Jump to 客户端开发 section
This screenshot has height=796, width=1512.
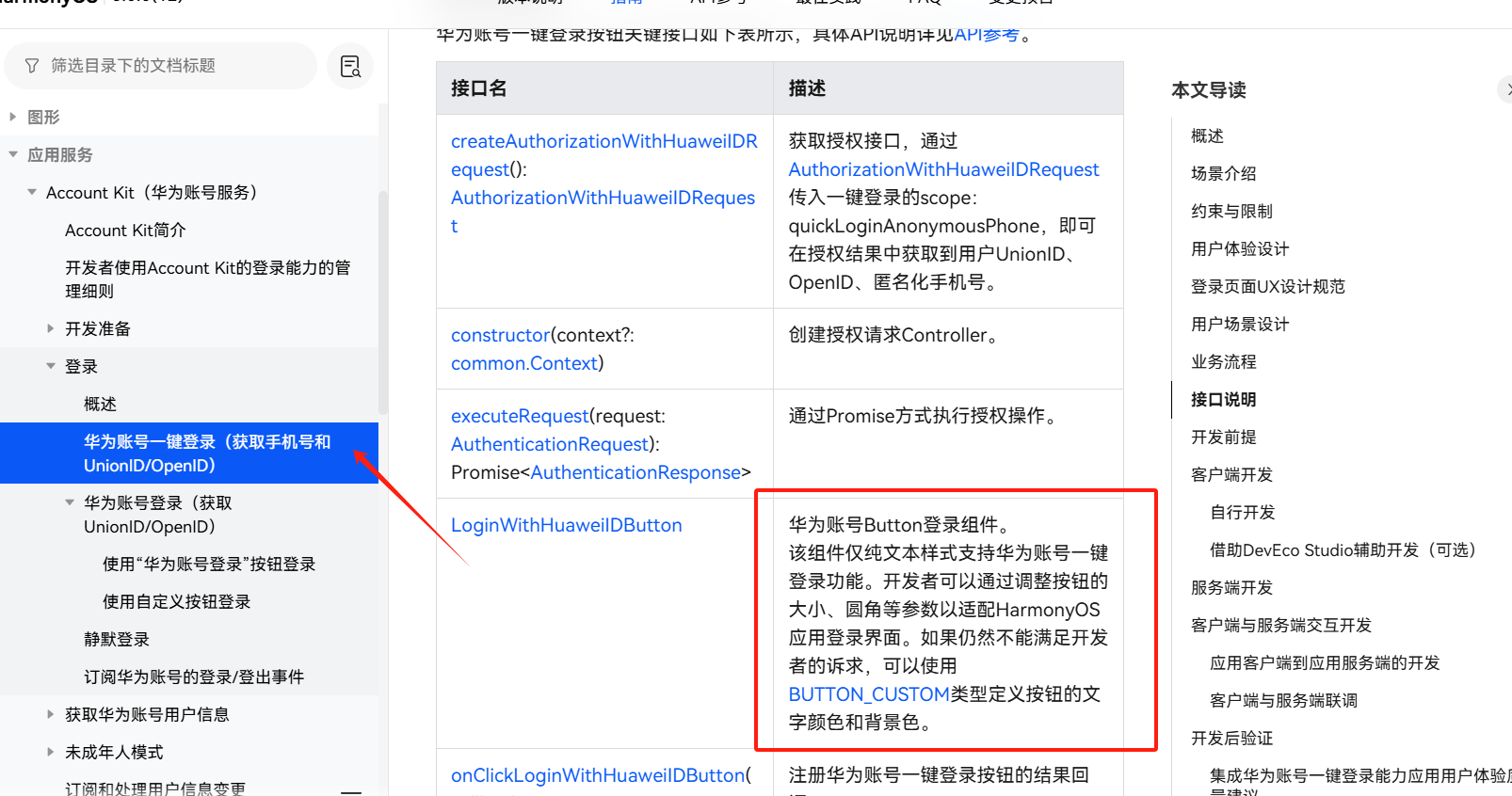click(x=1231, y=474)
